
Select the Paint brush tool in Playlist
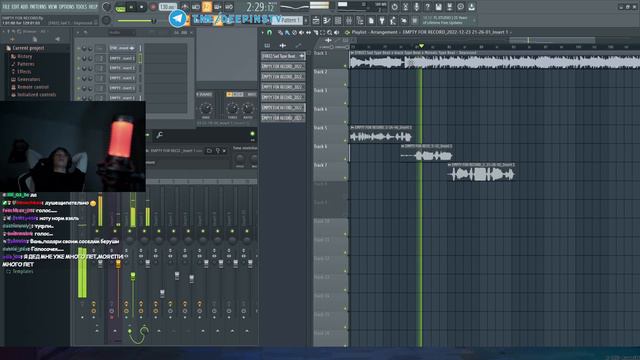[x=287, y=32]
